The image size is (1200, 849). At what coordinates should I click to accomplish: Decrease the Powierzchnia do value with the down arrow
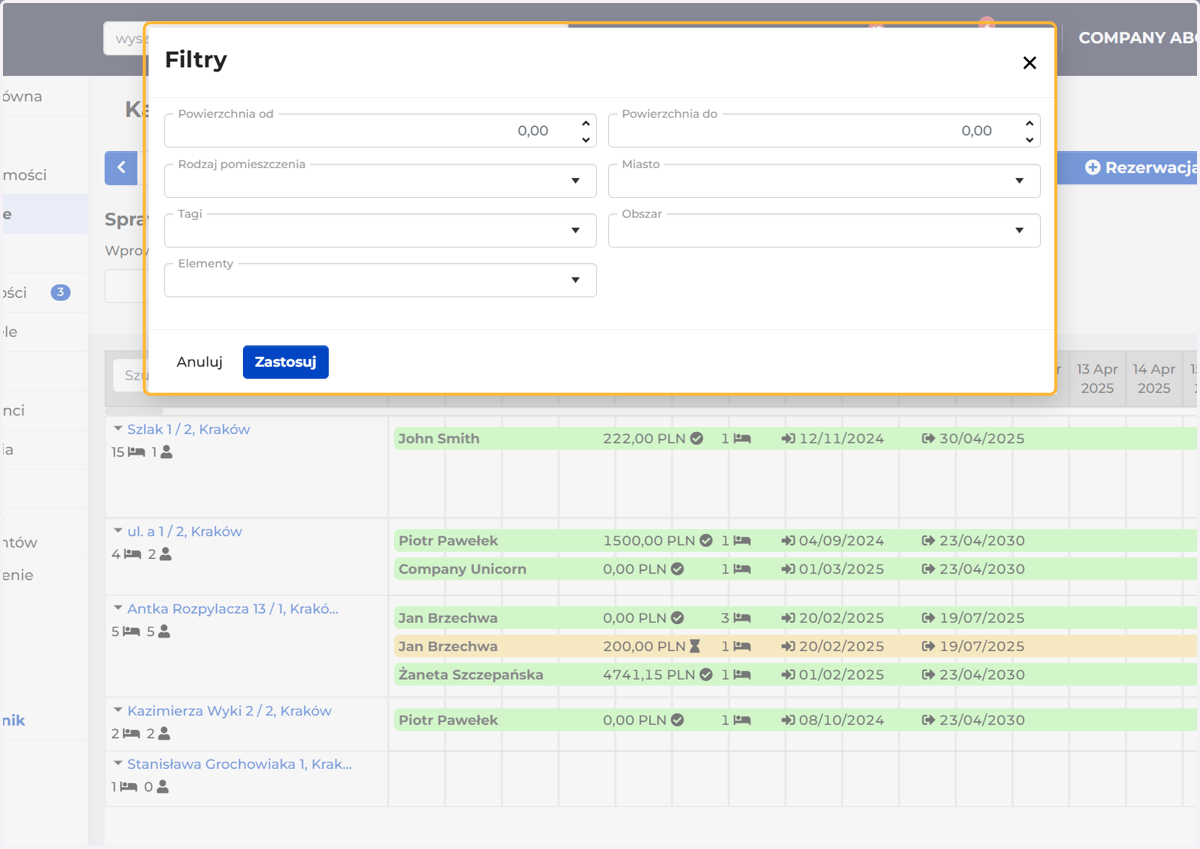pyautogui.click(x=1029, y=139)
